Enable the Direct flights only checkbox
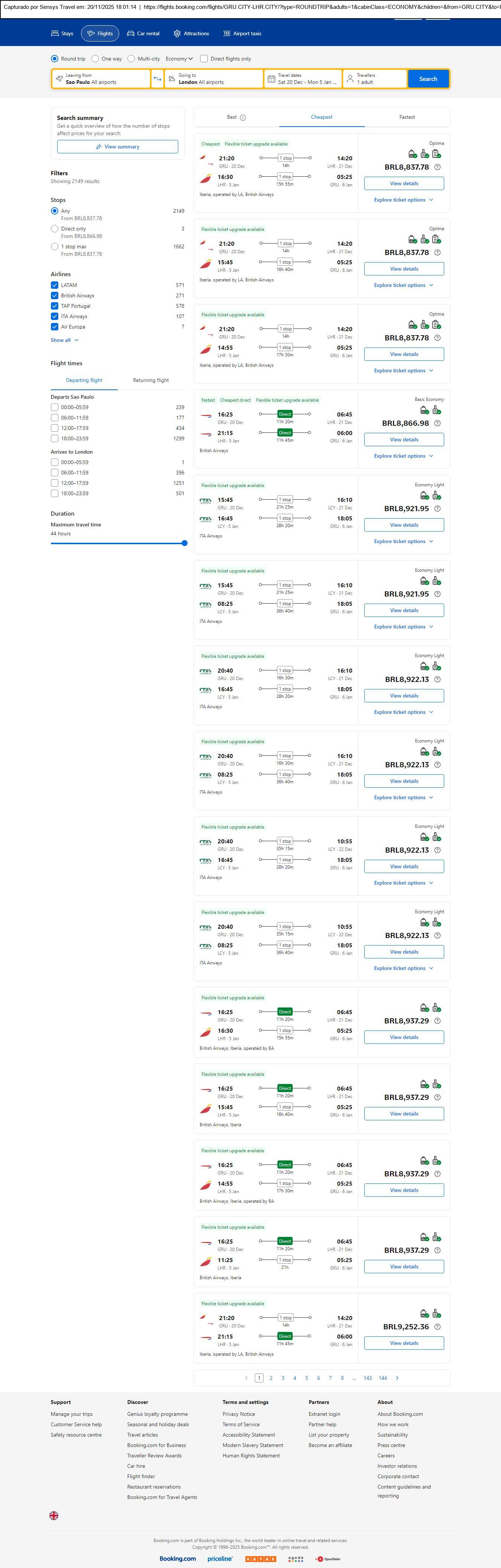 pos(204,59)
